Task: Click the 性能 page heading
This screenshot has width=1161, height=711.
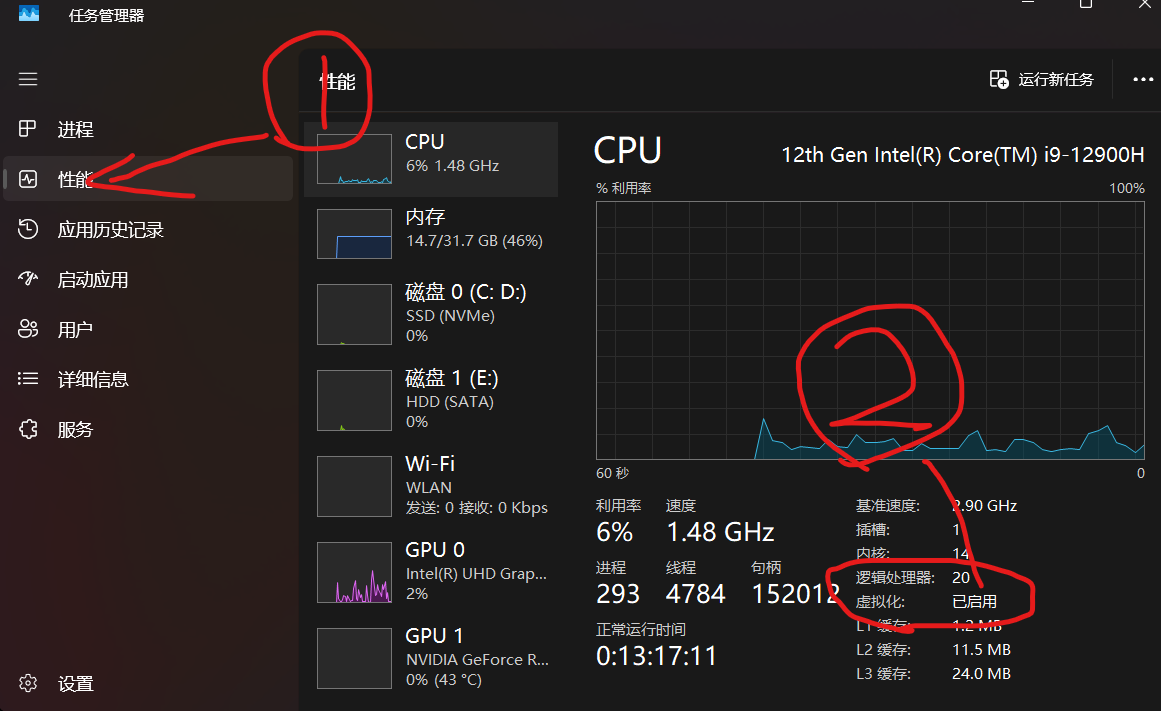Action: point(338,81)
